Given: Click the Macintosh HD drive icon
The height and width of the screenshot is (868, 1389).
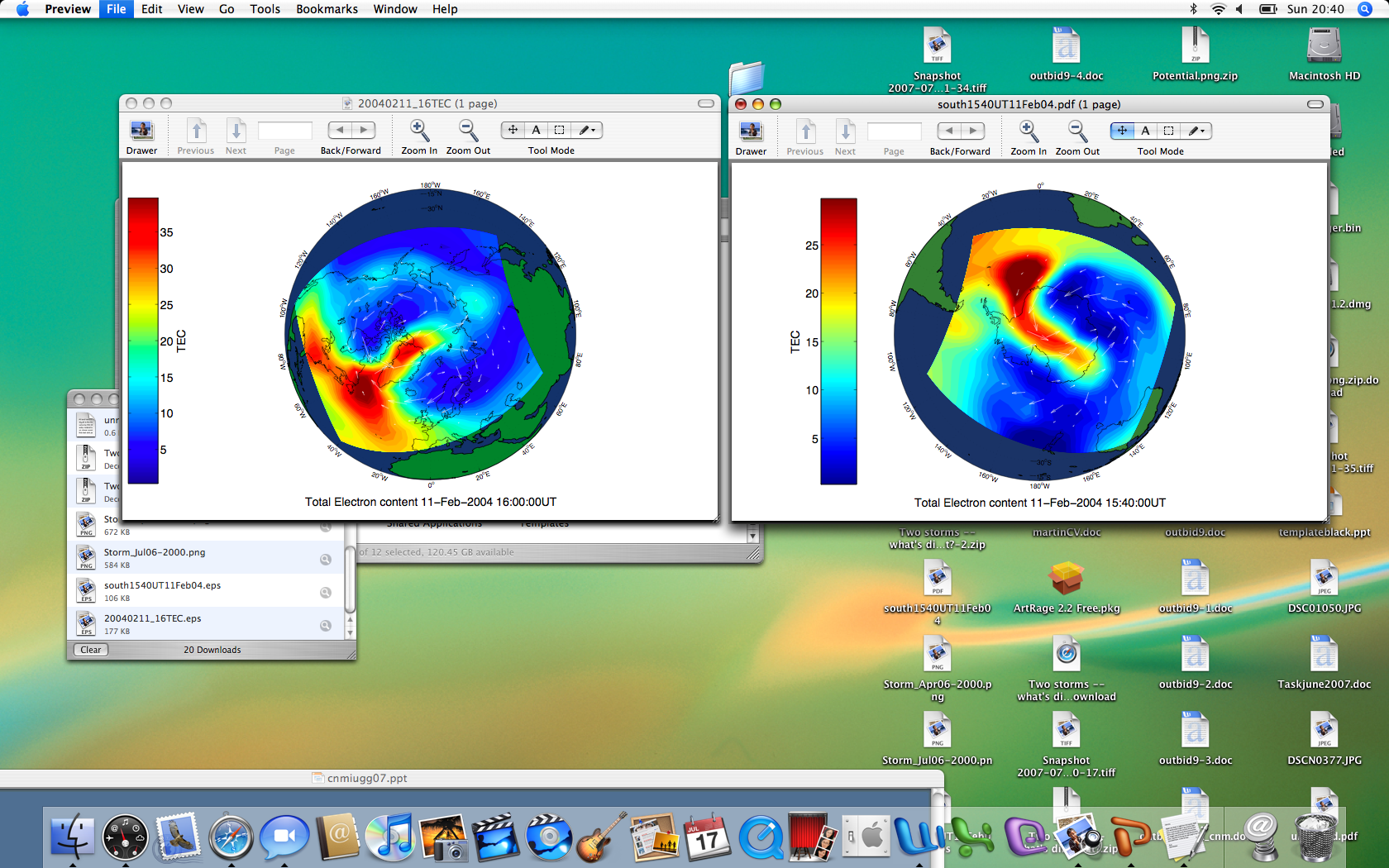Looking at the screenshot, I should pos(1324,46).
